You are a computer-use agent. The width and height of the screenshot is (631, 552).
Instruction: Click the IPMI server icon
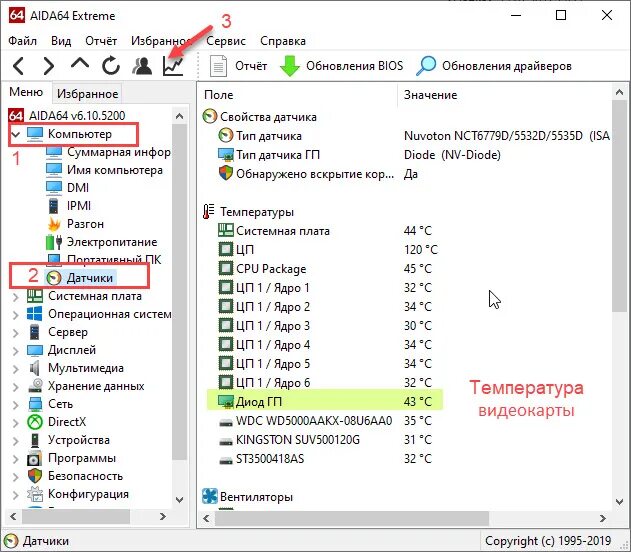pos(54,206)
